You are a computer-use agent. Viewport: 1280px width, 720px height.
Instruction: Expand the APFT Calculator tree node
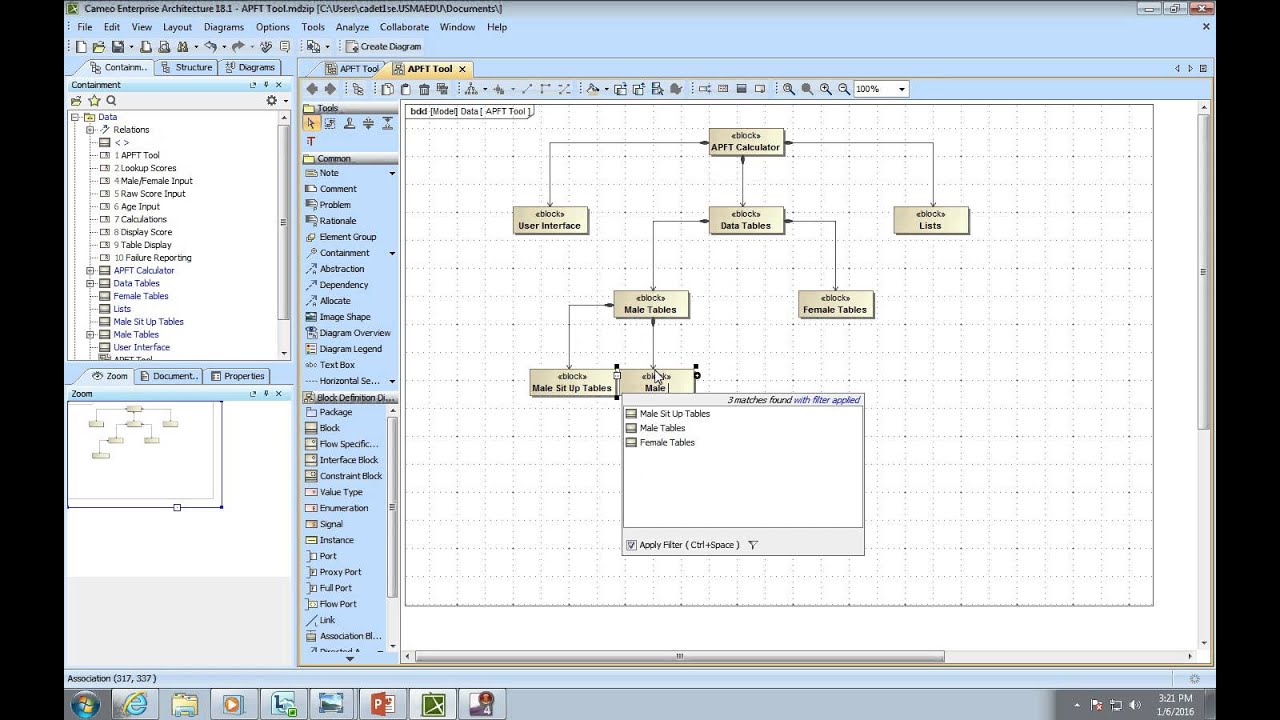90,271
